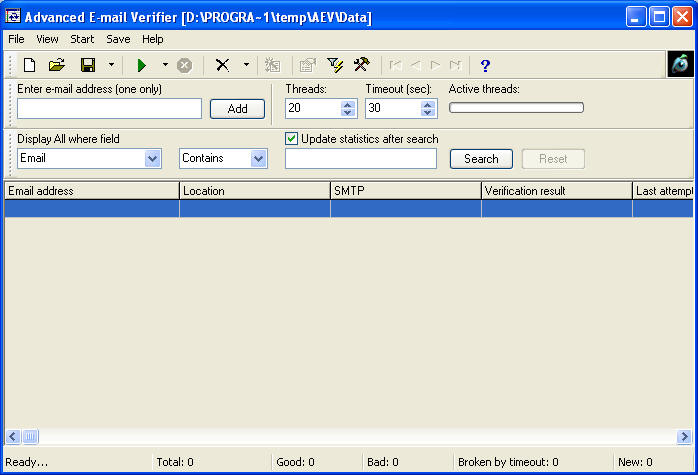Open the Help menu

[x=153, y=39]
